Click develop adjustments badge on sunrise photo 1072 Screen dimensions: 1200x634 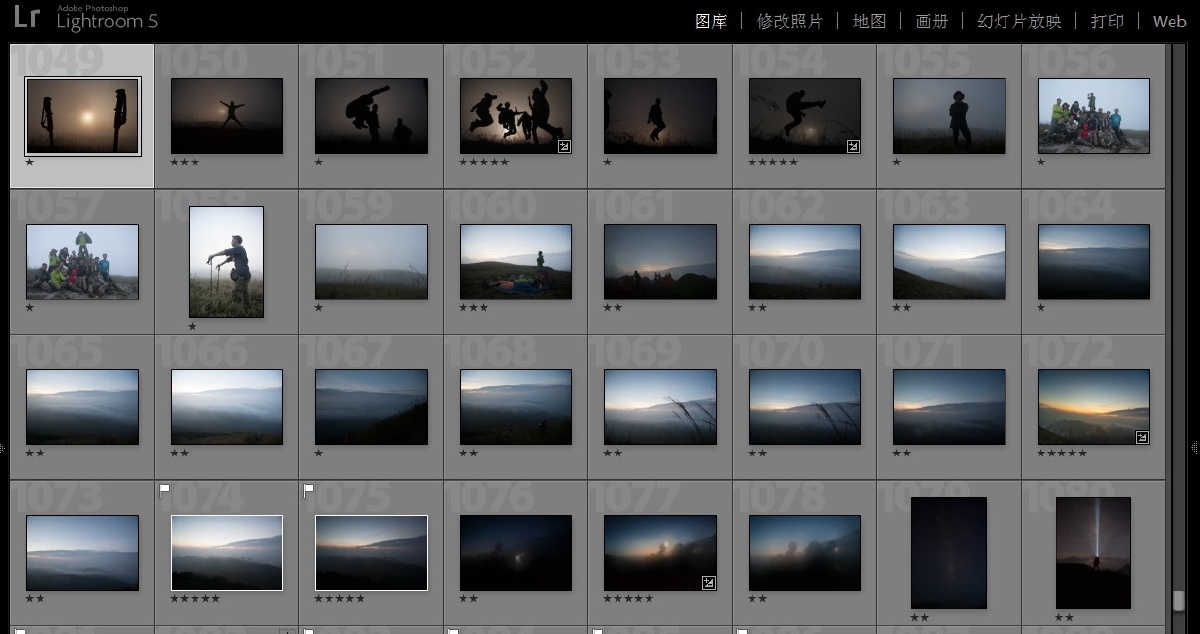[x=1142, y=437]
